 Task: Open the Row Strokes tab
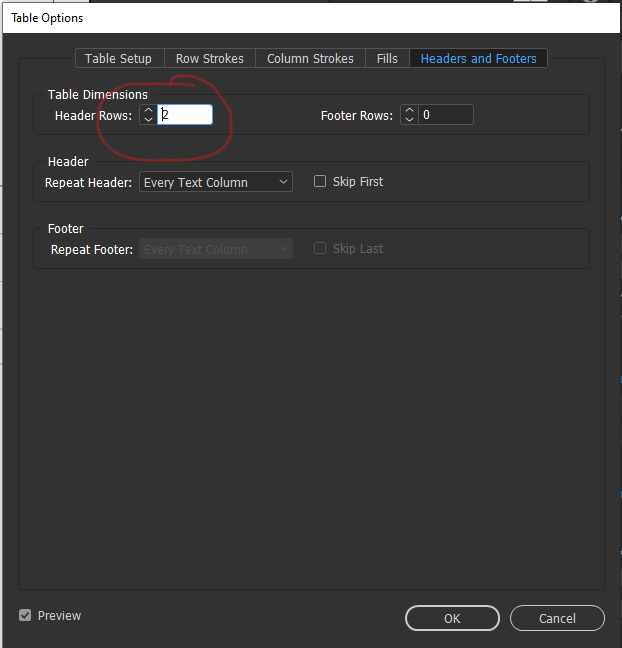(210, 58)
